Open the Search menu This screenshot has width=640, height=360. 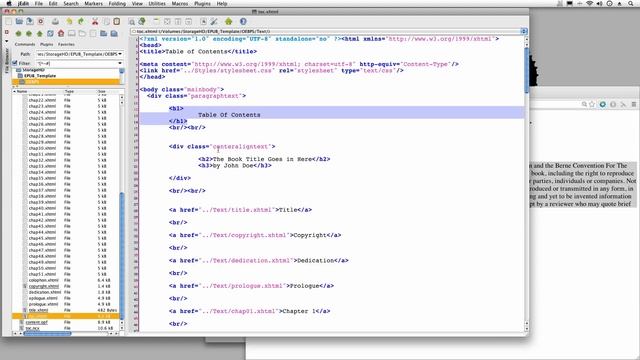(71, 3)
